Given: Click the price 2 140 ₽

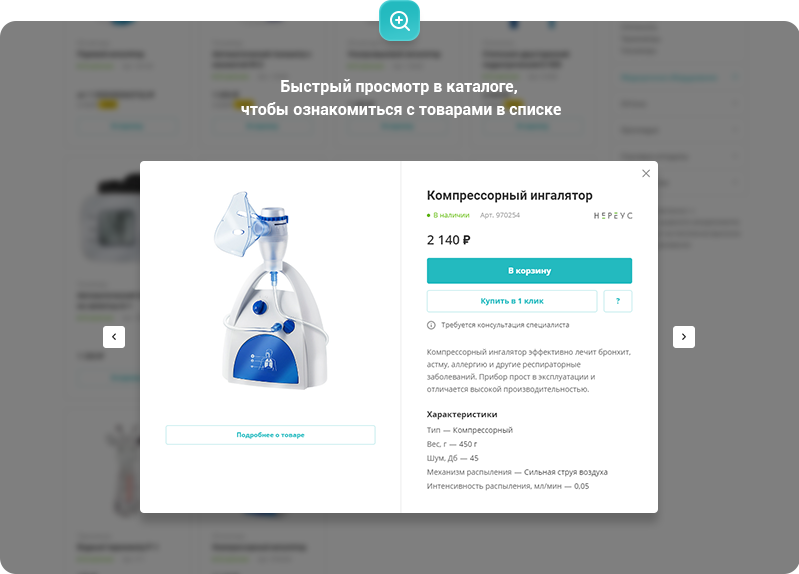Looking at the screenshot, I should 448,240.
